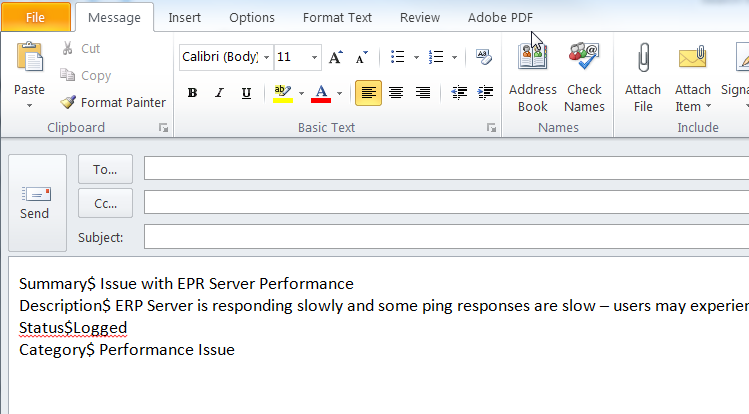This screenshot has width=749, height=414.
Task: Copy the selected text
Action: [x=86, y=75]
